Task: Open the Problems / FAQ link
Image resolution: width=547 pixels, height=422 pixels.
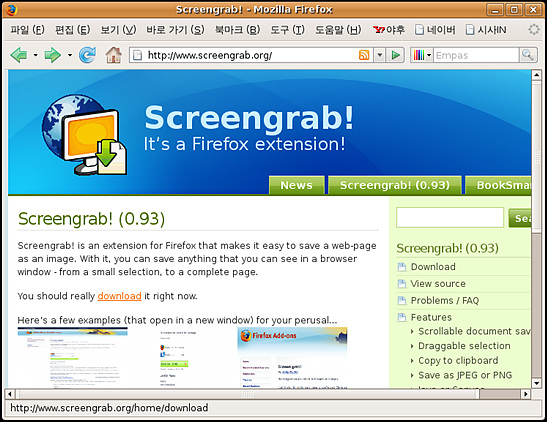Action: 445,300
